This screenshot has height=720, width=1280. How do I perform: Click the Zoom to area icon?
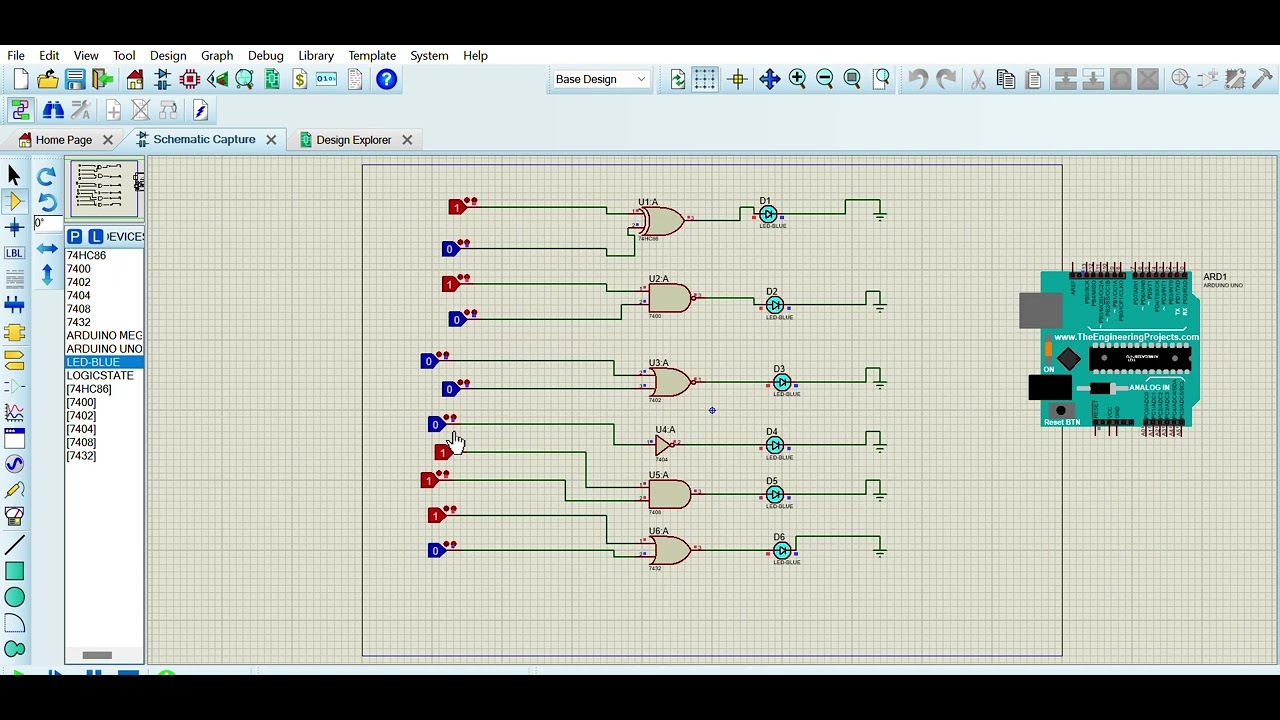[x=881, y=79]
